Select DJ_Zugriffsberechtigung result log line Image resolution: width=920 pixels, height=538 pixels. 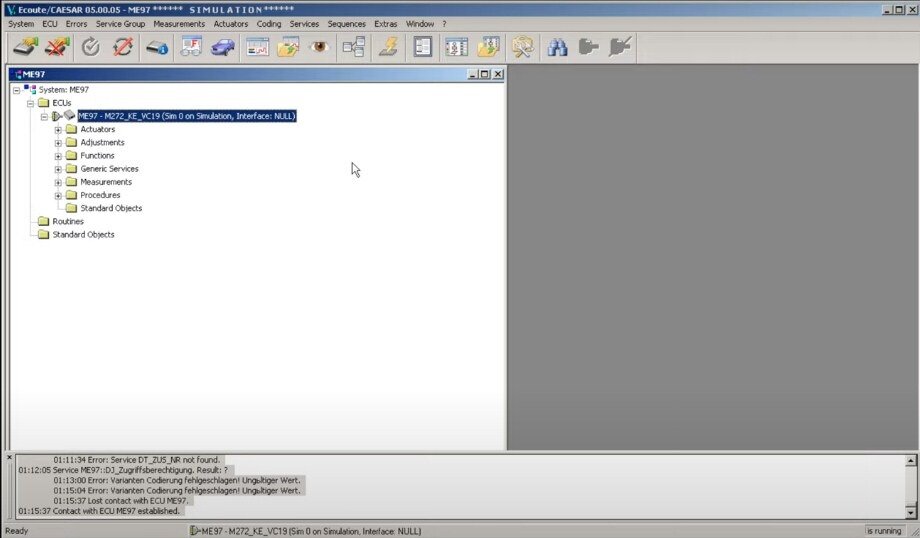coord(123,470)
